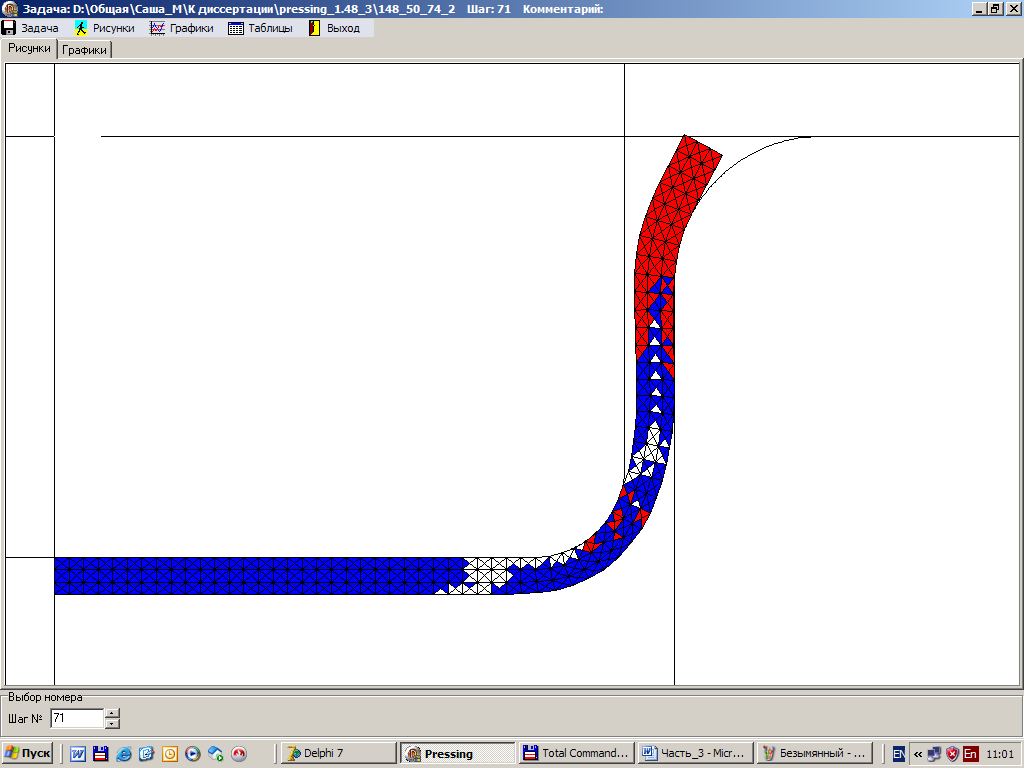Switch to Delphi 7 taskbar button
The height and width of the screenshot is (768, 1024).
click(337, 753)
